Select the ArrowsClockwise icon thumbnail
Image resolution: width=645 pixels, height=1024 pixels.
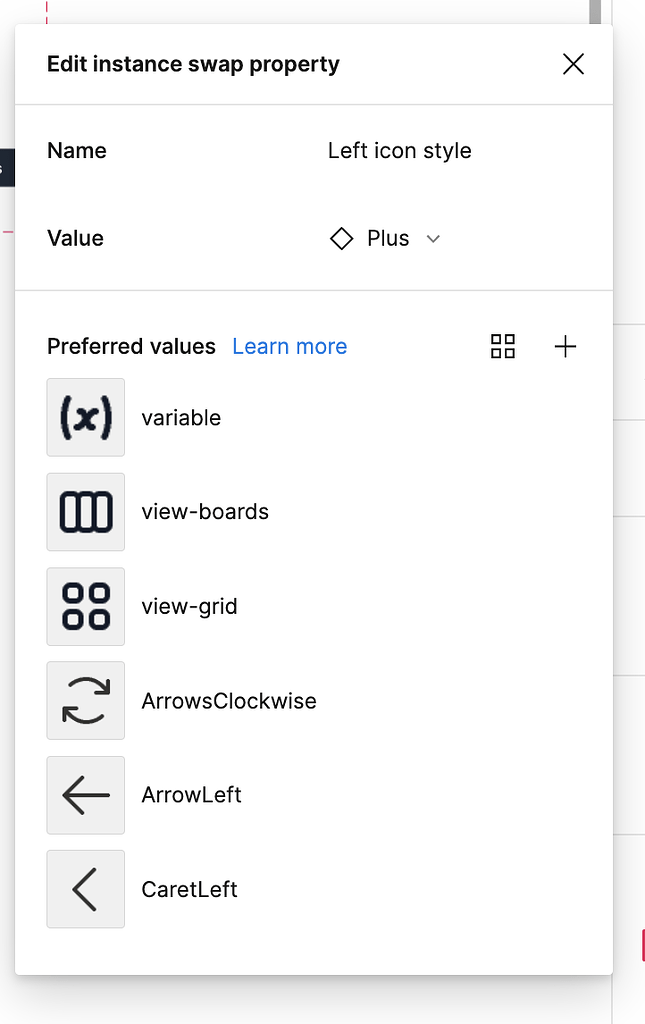(86, 700)
